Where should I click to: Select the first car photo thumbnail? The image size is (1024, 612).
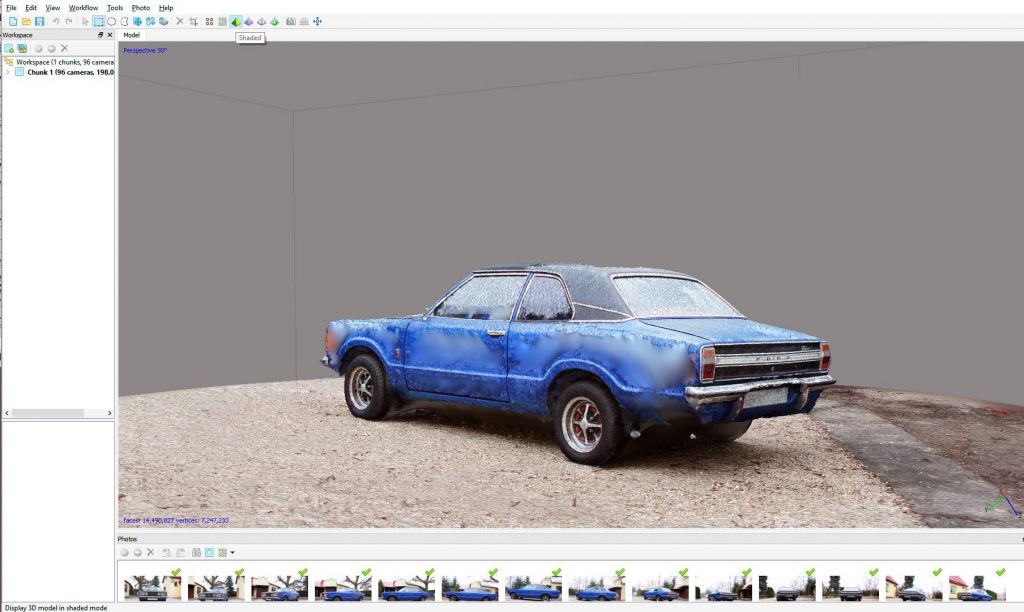151,586
